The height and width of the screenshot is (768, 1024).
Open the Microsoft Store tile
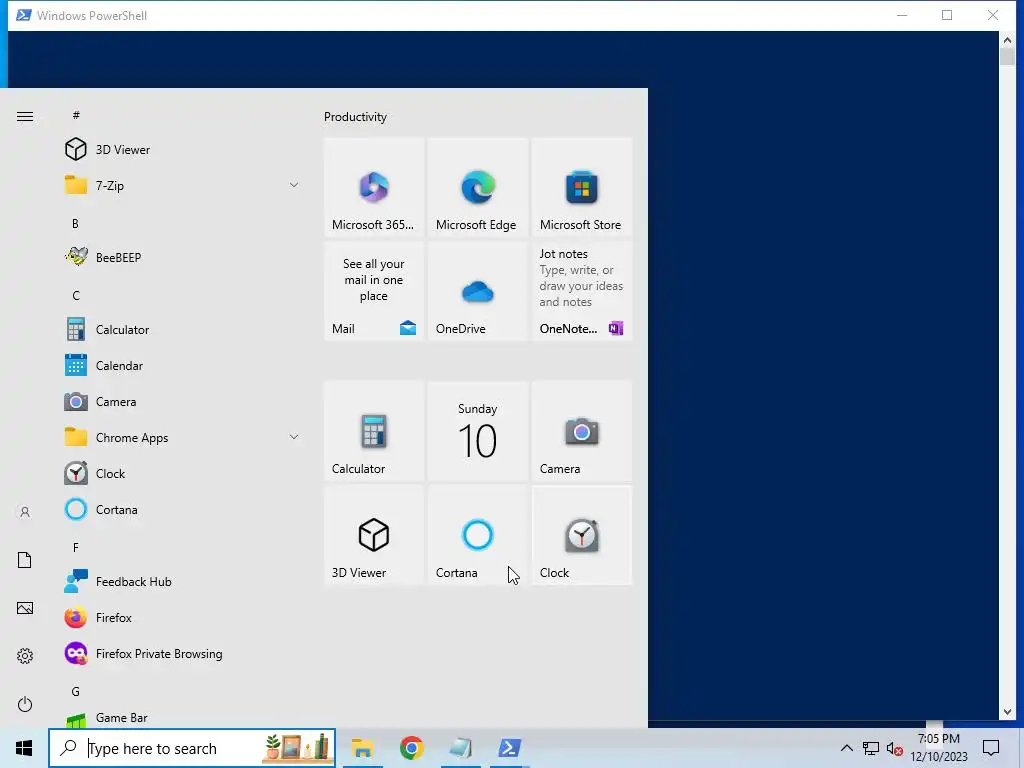tap(582, 187)
